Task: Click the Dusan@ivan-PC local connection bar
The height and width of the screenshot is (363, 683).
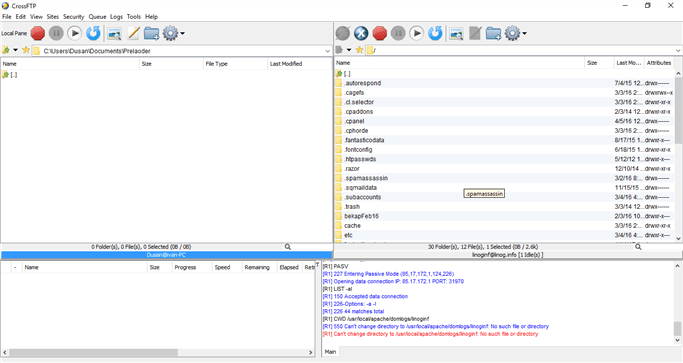Action: [x=166, y=255]
